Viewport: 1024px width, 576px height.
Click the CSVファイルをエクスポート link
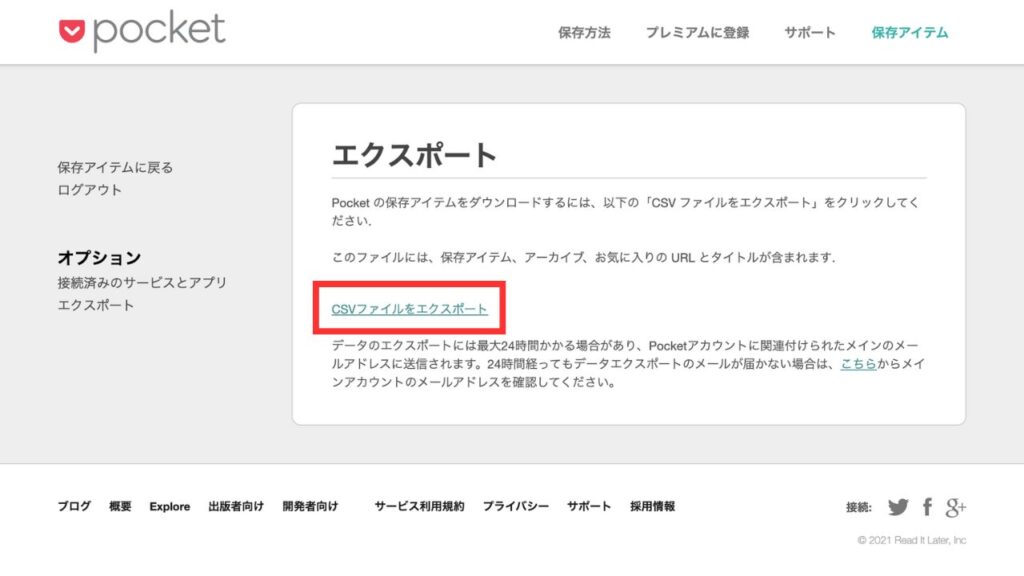pos(409,309)
